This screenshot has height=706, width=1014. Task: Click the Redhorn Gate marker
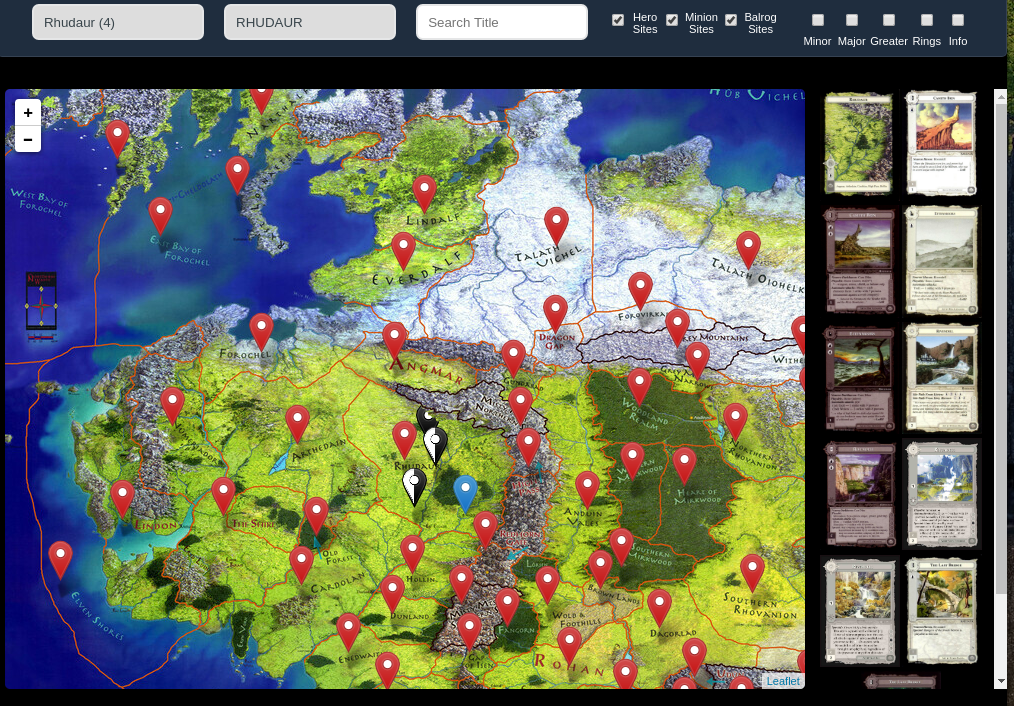[x=486, y=529]
